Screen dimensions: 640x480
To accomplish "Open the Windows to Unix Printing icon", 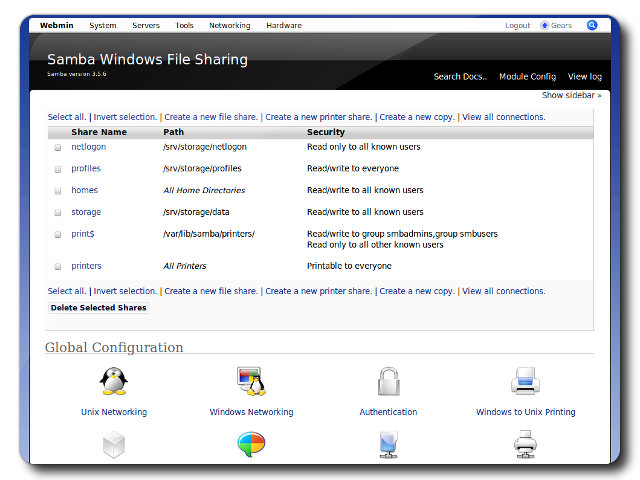I will [x=525, y=381].
